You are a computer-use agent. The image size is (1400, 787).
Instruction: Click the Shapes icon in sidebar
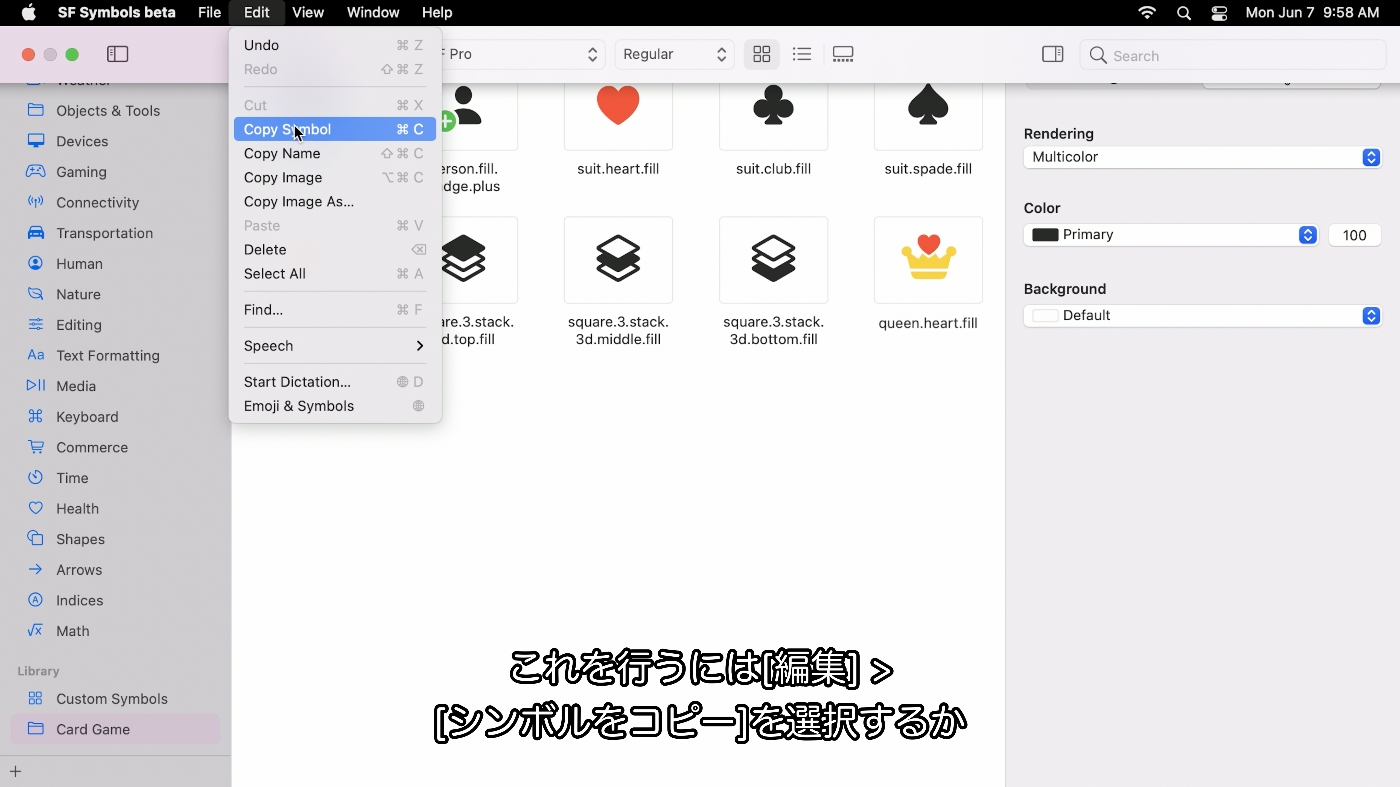pos(36,538)
